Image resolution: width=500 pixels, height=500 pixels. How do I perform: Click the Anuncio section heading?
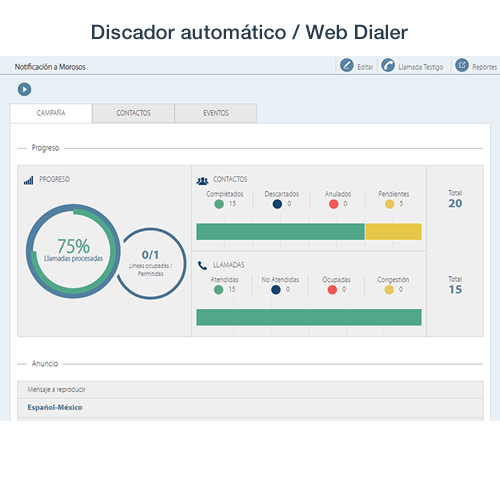pyautogui.click(x=45, y=364)
